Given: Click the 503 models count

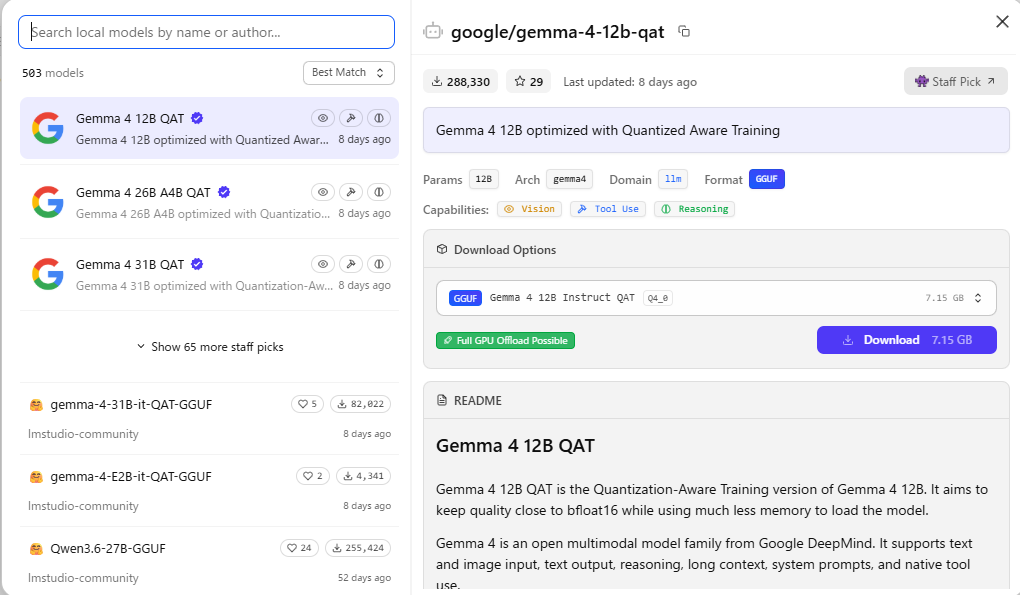Looking at the screenshot, I should click(x=53, y=73).
